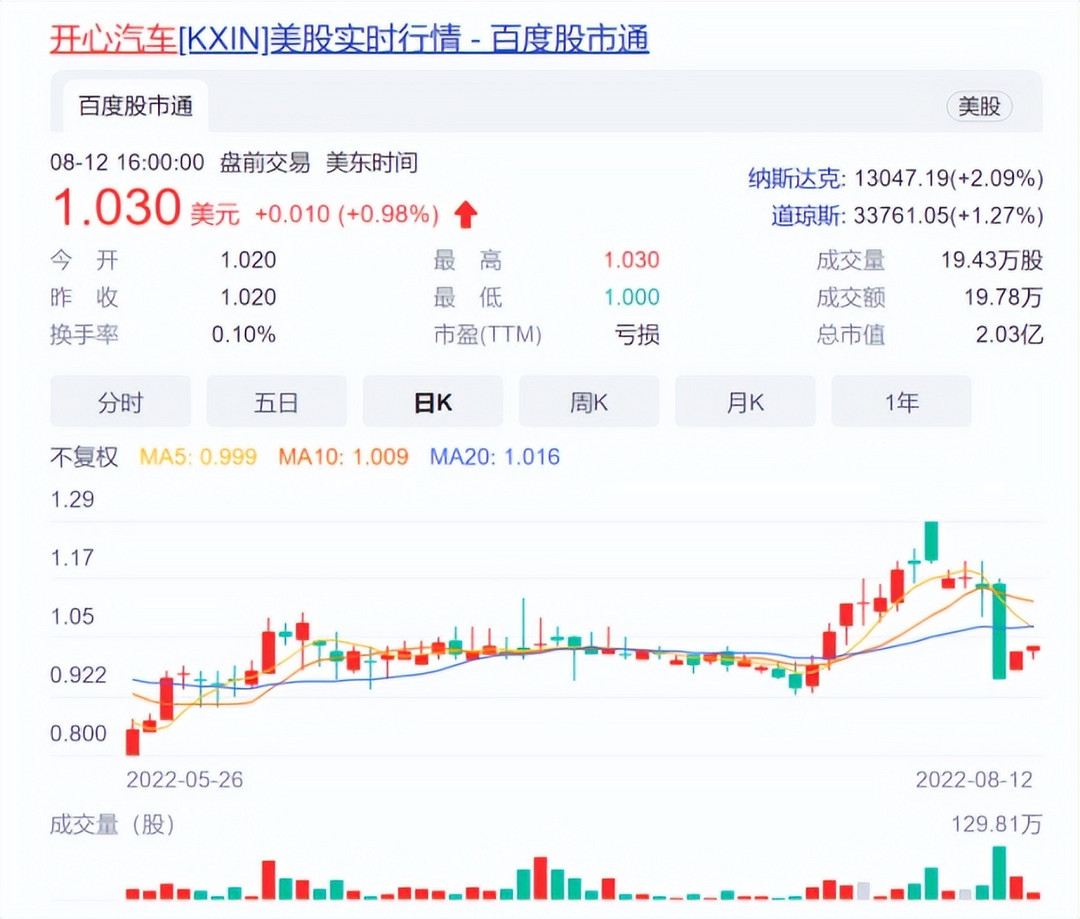Screen dimensions: 1080x919
Task: Select the 日K chart tab
Action: click(433, 402)
